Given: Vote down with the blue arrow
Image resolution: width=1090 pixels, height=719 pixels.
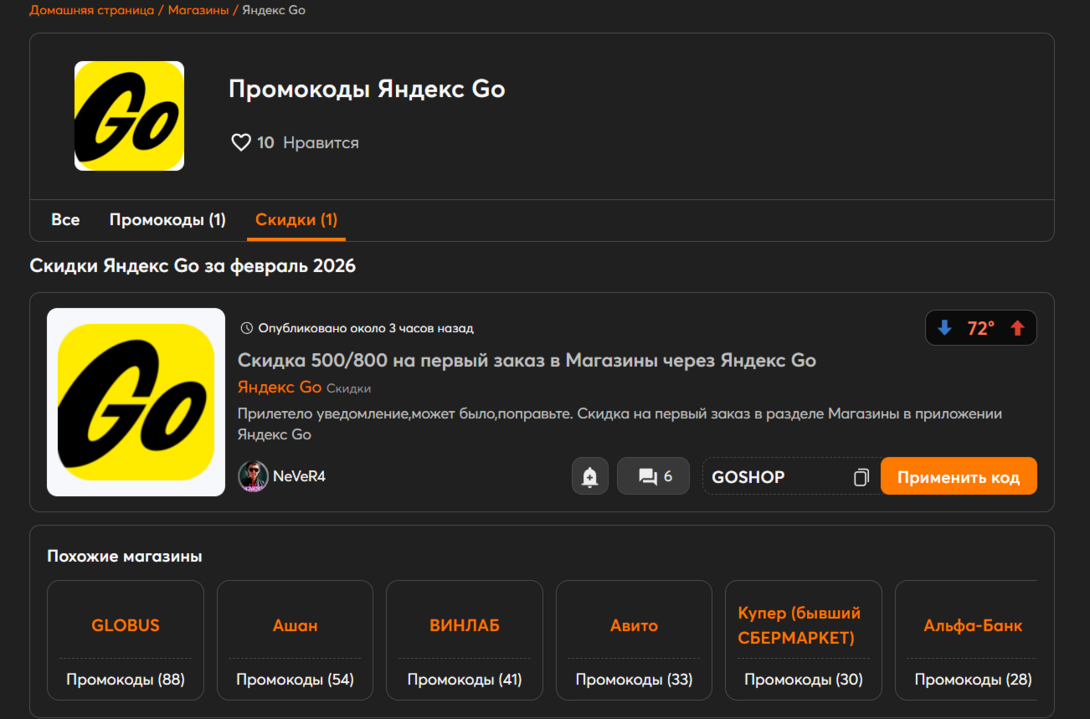Looking at the screenshot, I should (x=944, y=328).
